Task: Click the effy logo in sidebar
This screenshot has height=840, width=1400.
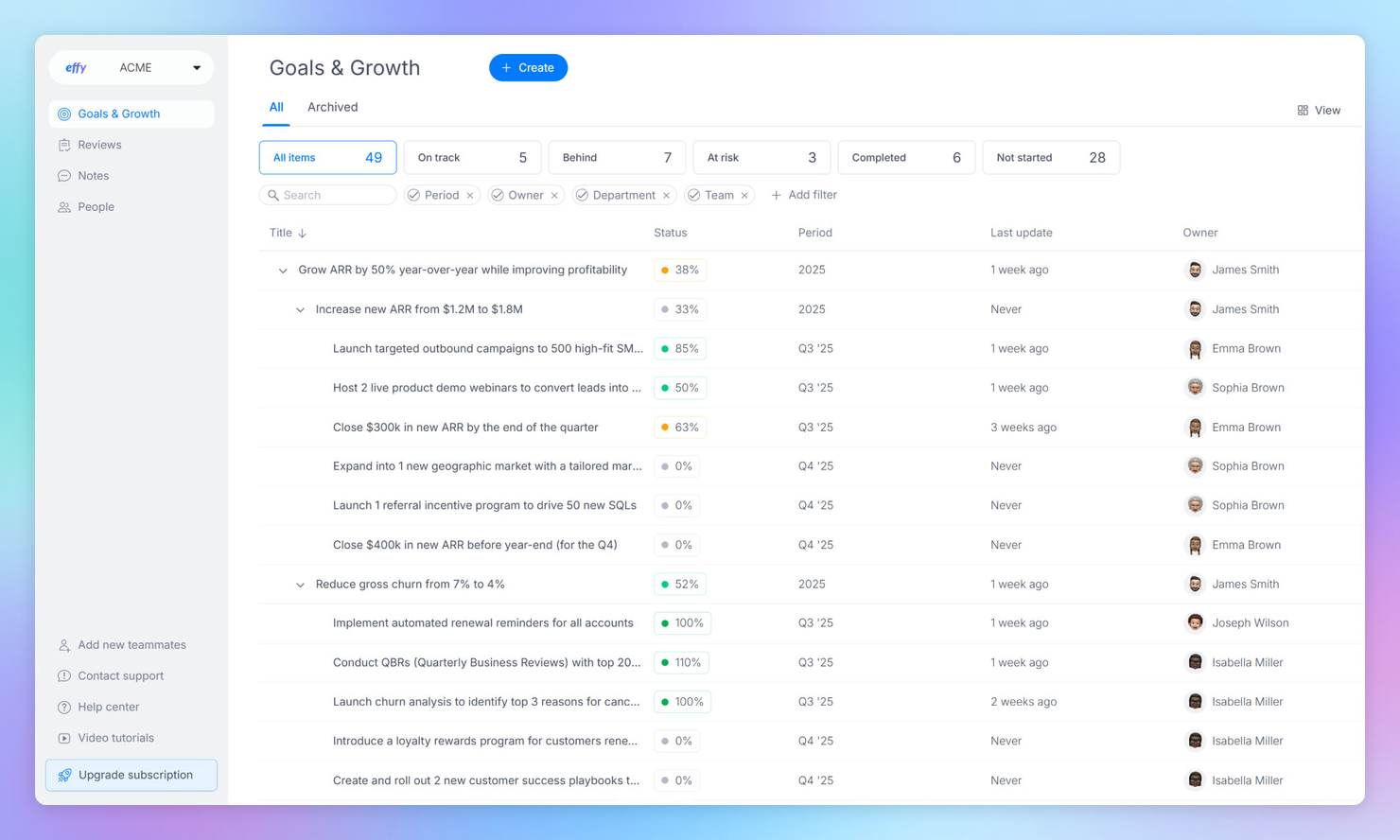Action: point(76,68)
